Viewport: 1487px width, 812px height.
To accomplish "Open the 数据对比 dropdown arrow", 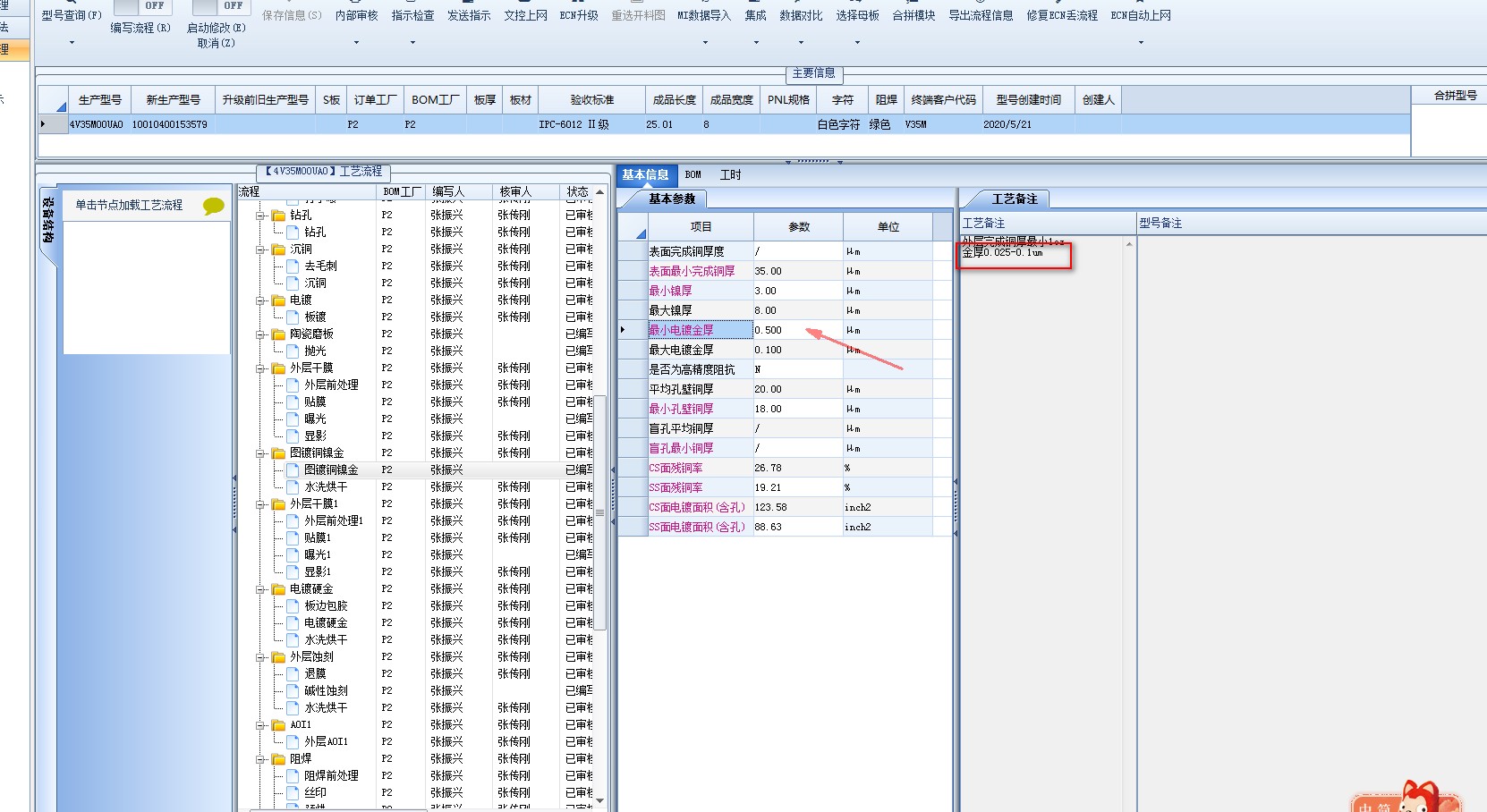I will coord(801,42).
